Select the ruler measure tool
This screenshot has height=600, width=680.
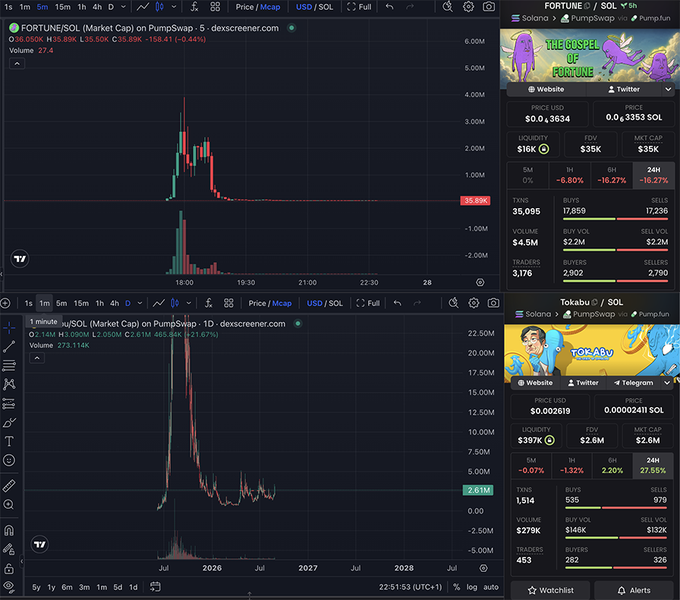point(9,486)
